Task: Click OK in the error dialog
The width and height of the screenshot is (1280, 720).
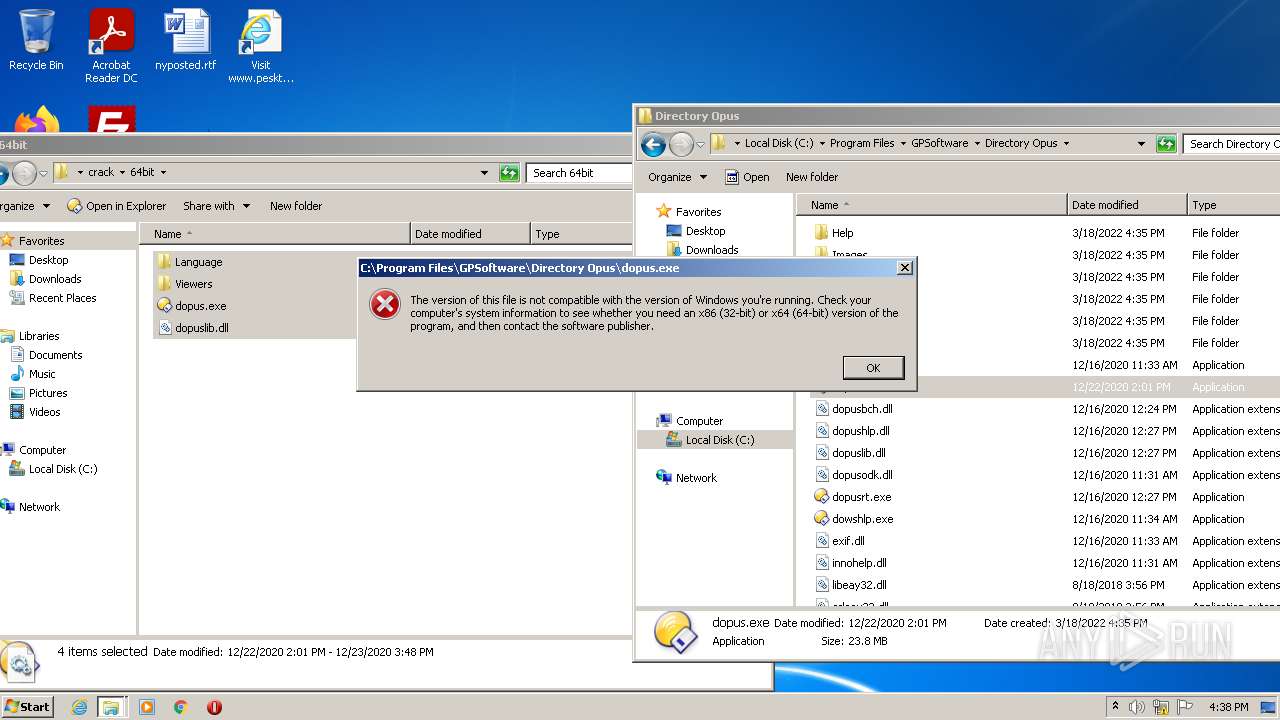Action: click(873, 367)
